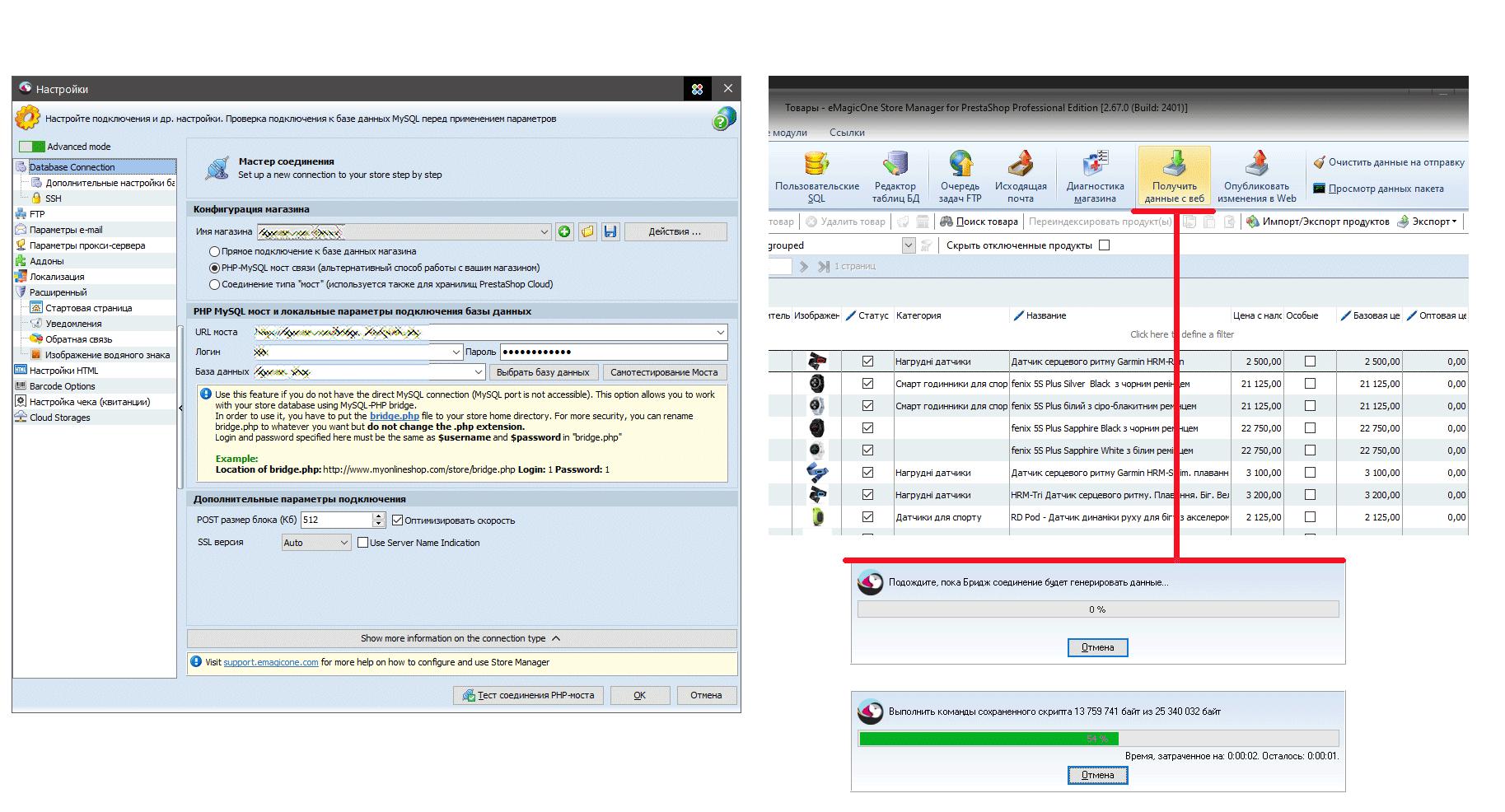Select E-mail parameters in settings tree

click(x=66, y=230)
